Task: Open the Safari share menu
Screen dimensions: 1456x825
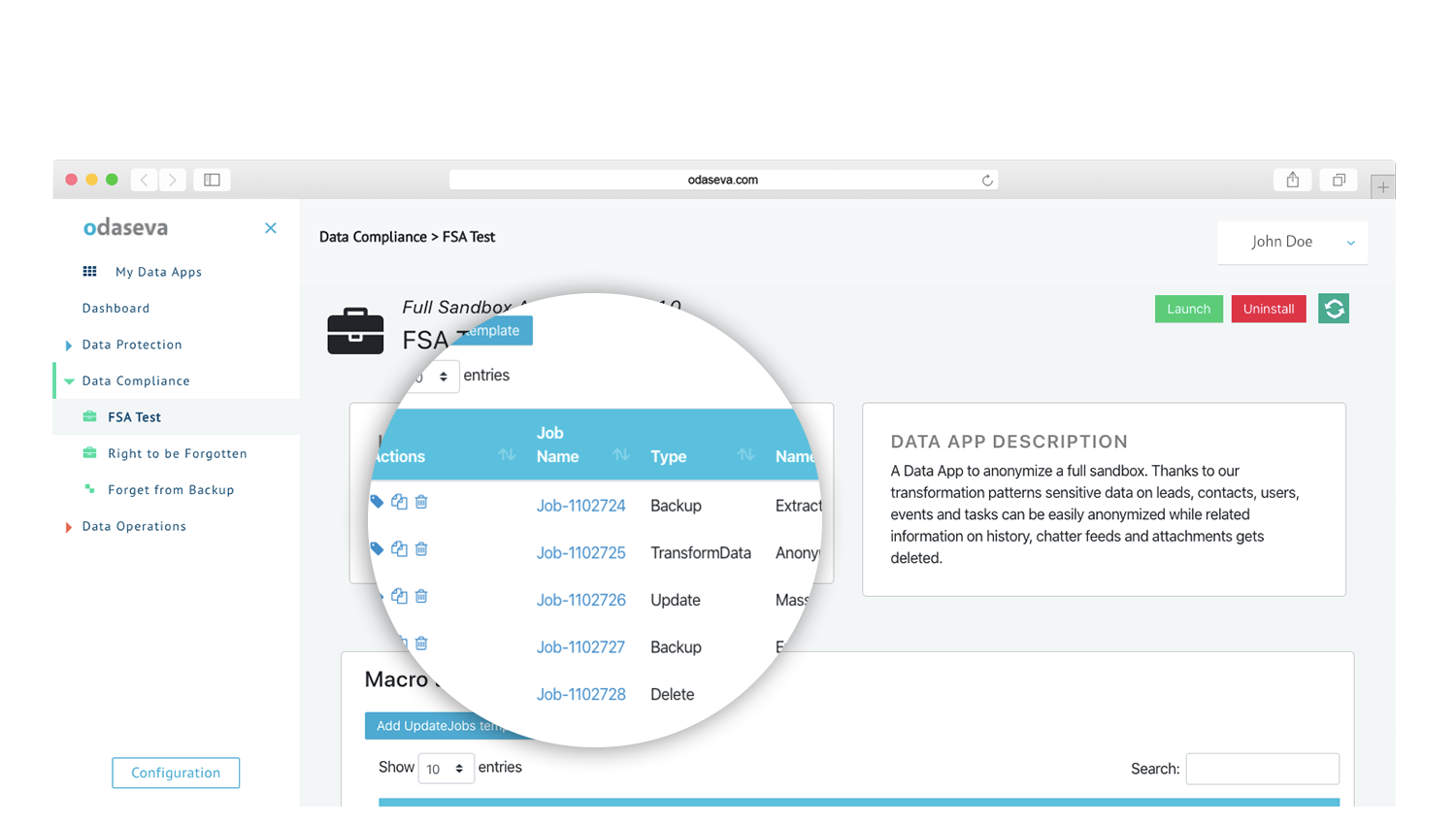Action: [x=1293, y=180]
